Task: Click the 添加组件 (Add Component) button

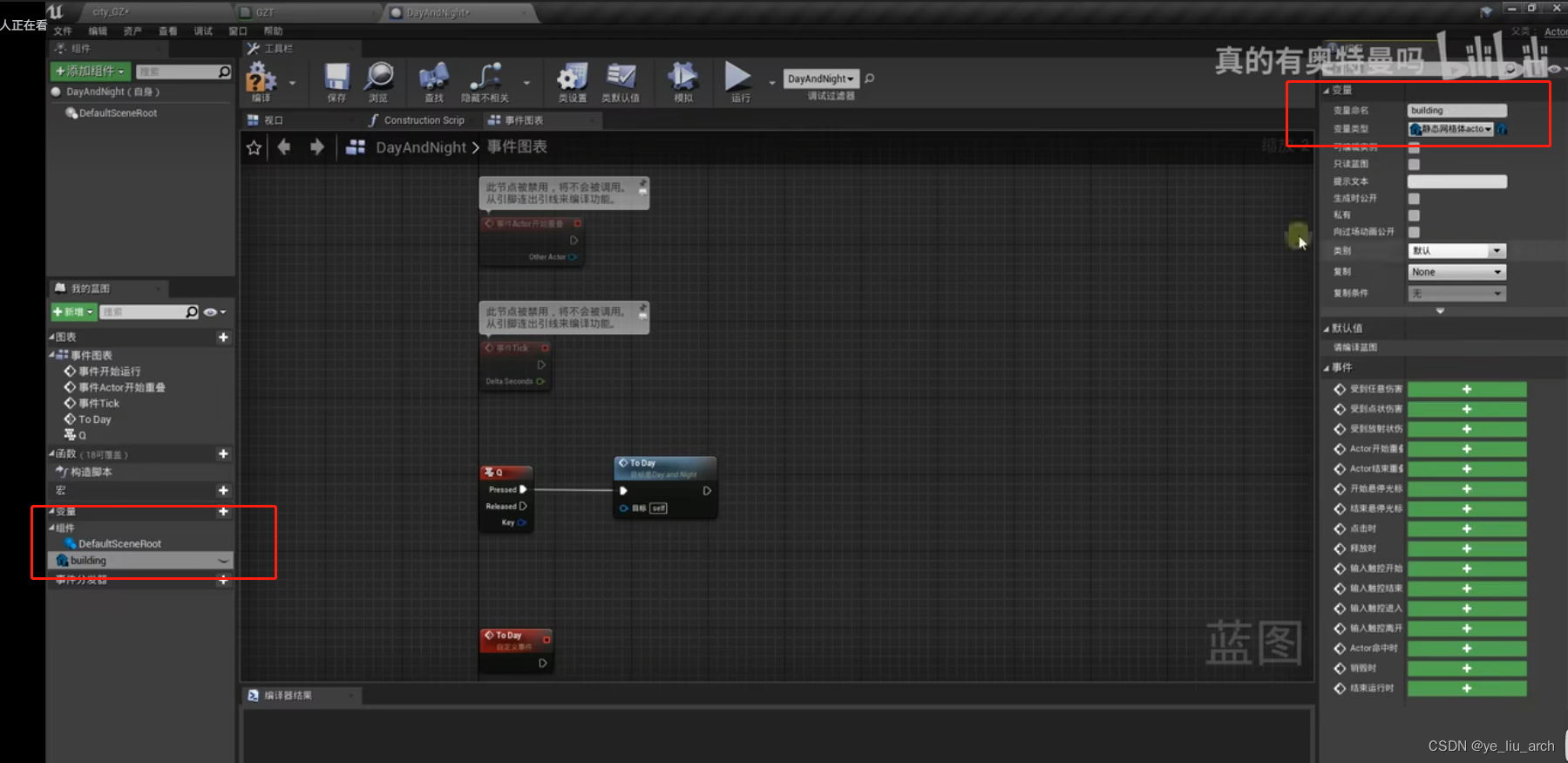Action: click(x=91, y=72)
